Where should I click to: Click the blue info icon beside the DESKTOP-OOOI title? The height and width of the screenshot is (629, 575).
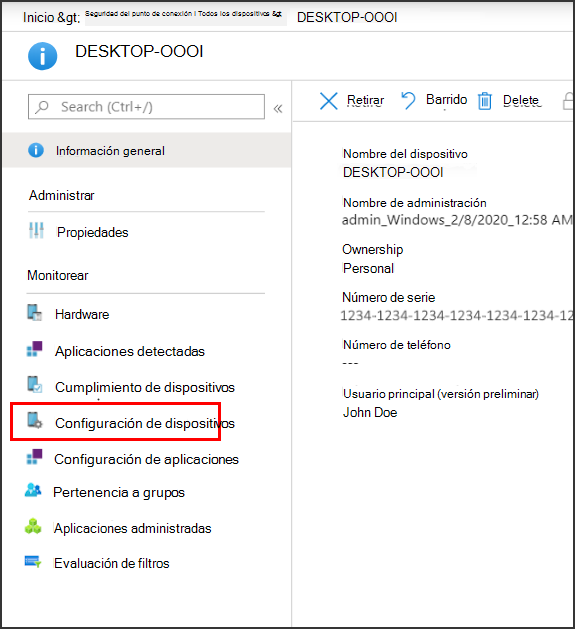43,56
